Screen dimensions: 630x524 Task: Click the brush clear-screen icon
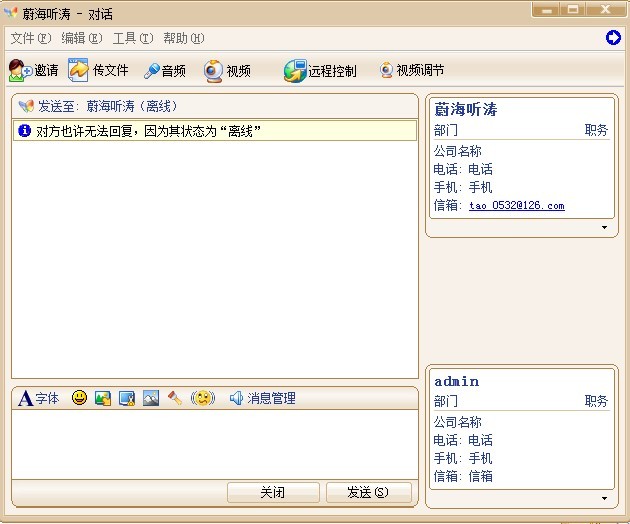[x=175, y=398]
